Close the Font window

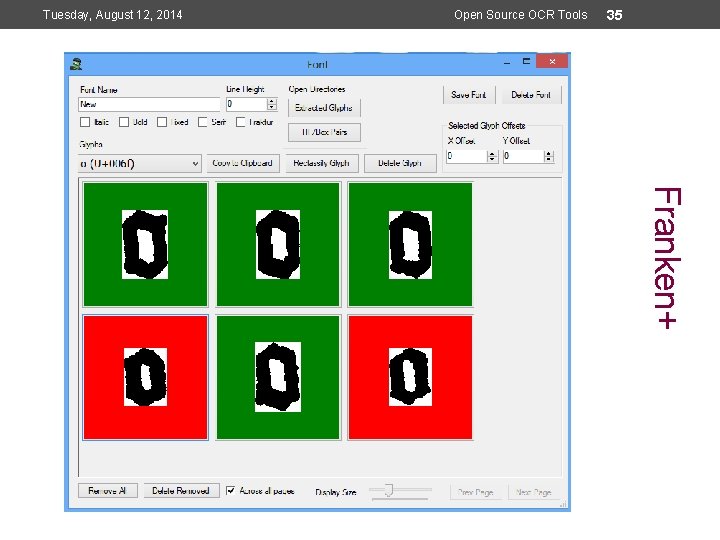click(552, 61)
